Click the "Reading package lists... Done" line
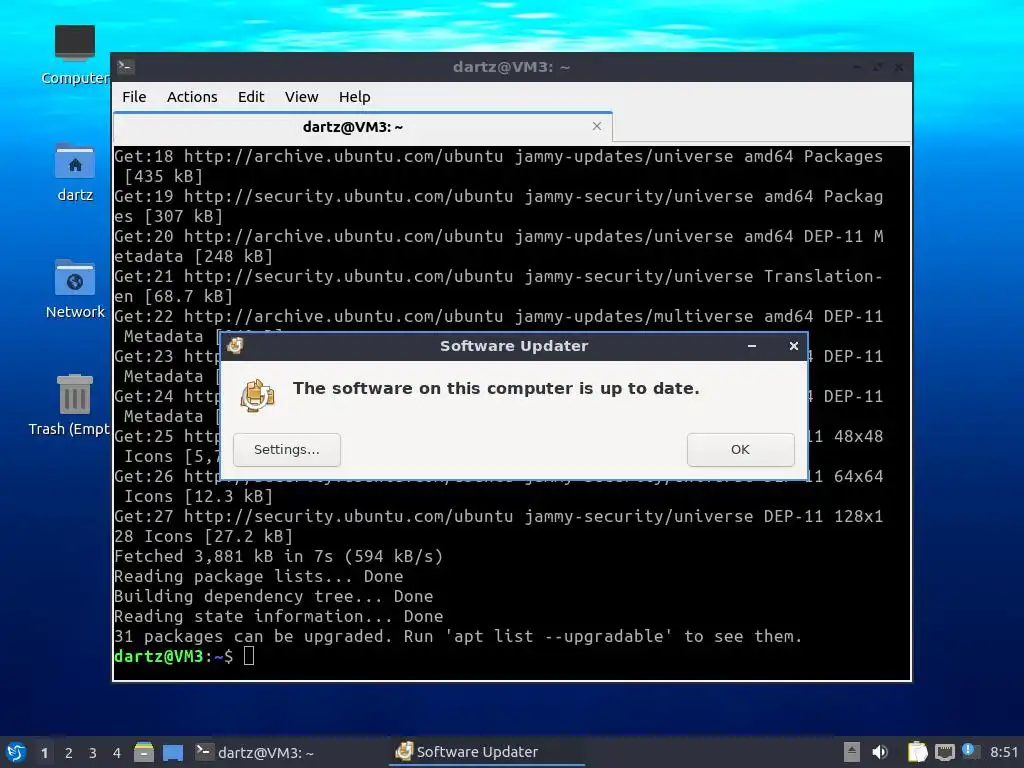1024x768 pixels. tap(259, 576)
